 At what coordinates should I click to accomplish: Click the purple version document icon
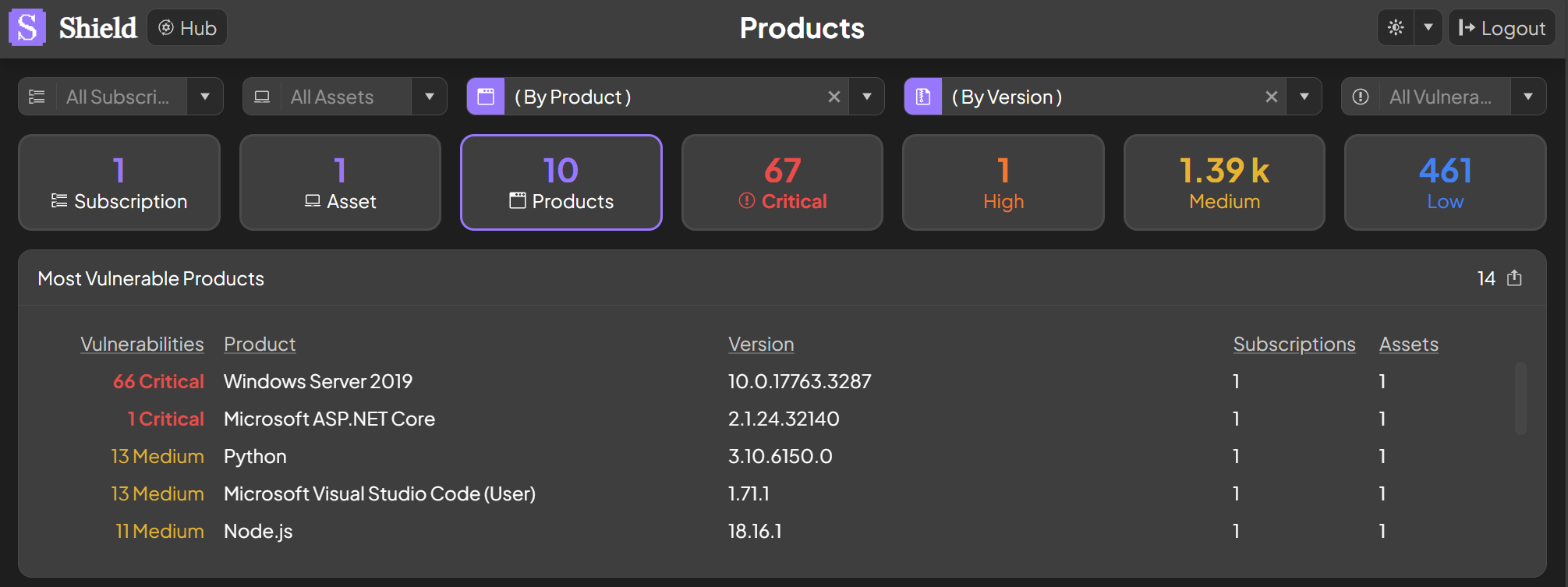923,97
